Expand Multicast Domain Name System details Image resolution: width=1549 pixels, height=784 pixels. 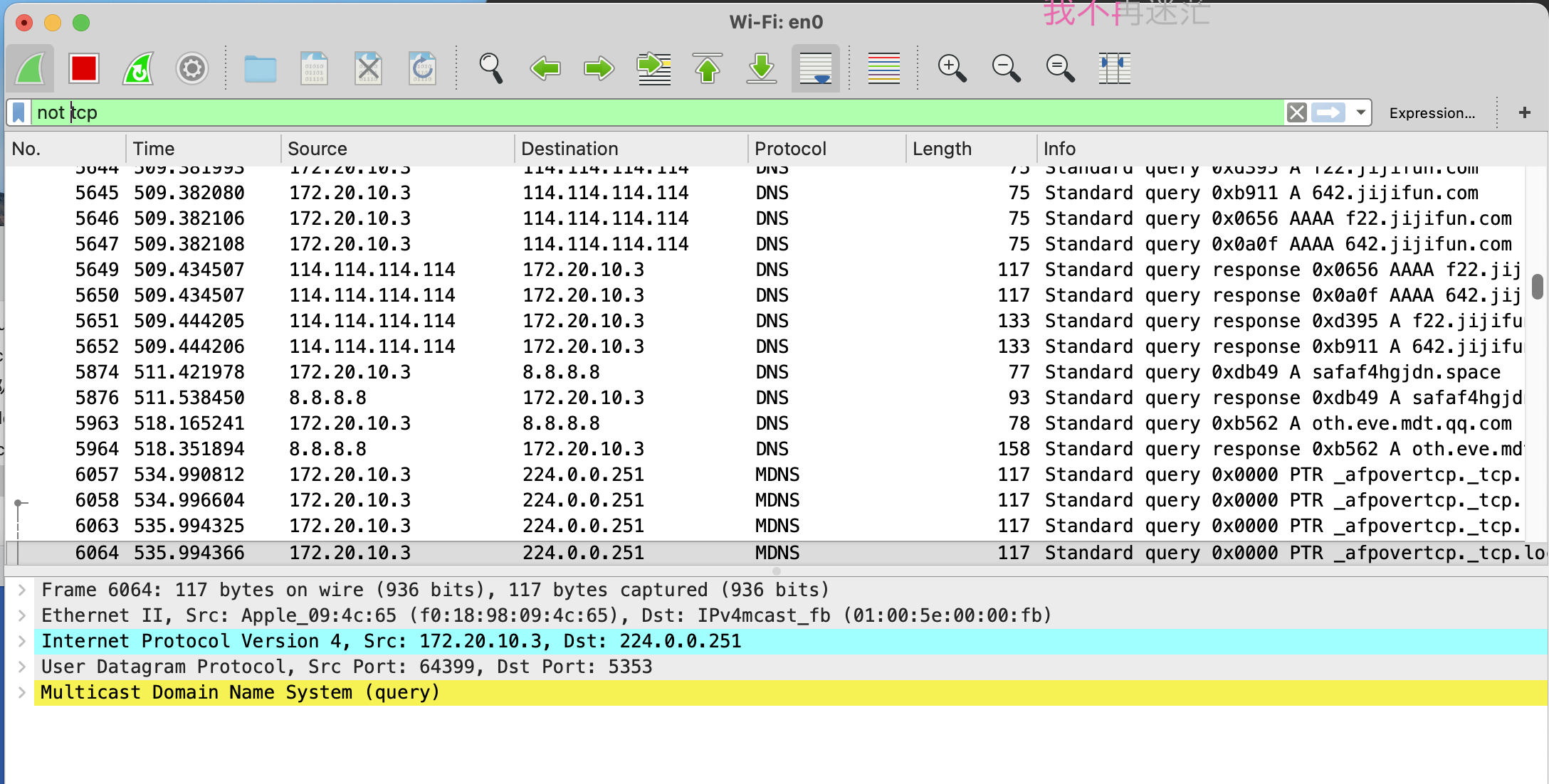click(x=22, y=692)
